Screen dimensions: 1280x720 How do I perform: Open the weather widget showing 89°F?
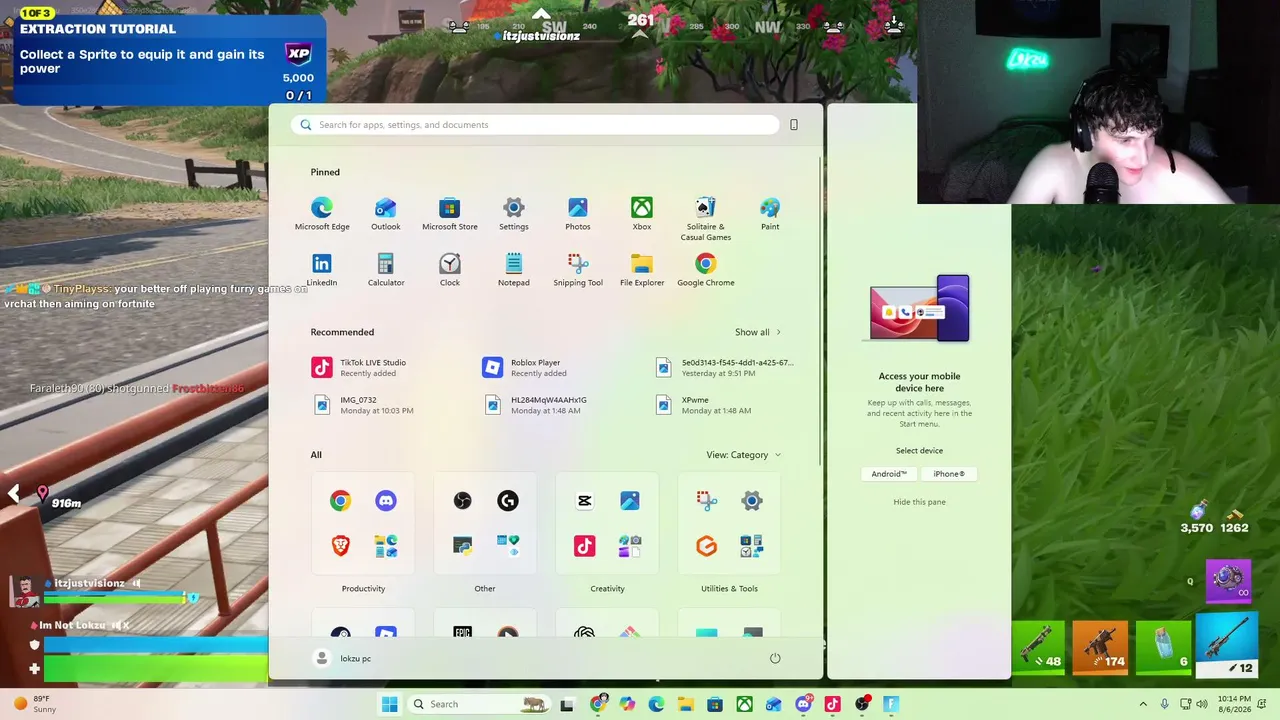point(35,704)
